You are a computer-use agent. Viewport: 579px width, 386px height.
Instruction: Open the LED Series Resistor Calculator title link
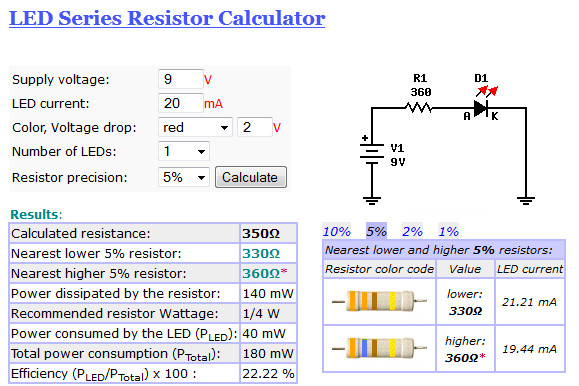[x=167, y=18]
